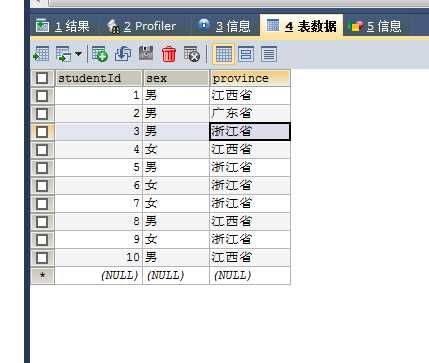429x363 pixels.
Task: Check the checkbox for studentId 1 row
Action: point(42,96)
